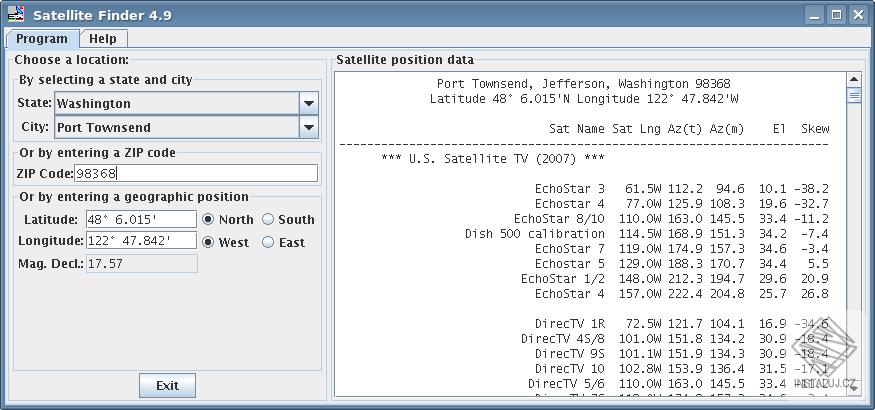875x410 pixels.
Task: Click the State dropdown arrow button
Action: (x=309, y=103)
